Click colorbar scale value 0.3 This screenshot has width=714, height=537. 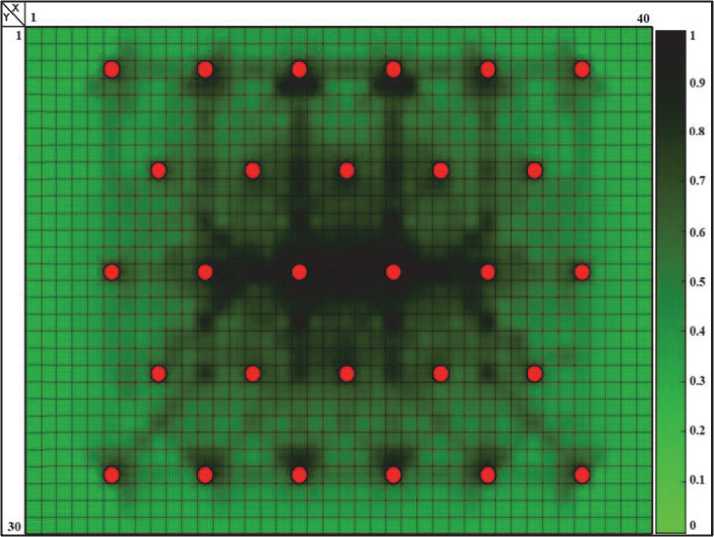pyautogui.click(x=697, y=380)
